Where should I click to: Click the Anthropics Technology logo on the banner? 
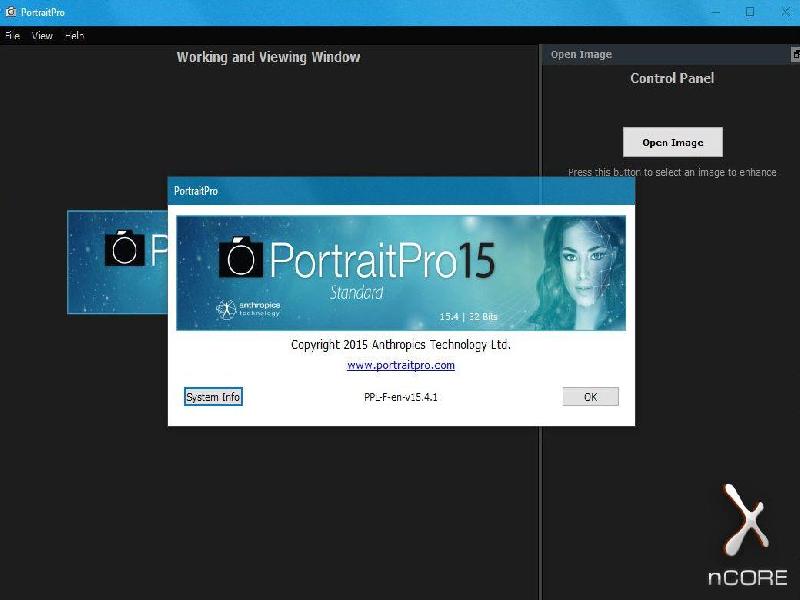[248, 309]
